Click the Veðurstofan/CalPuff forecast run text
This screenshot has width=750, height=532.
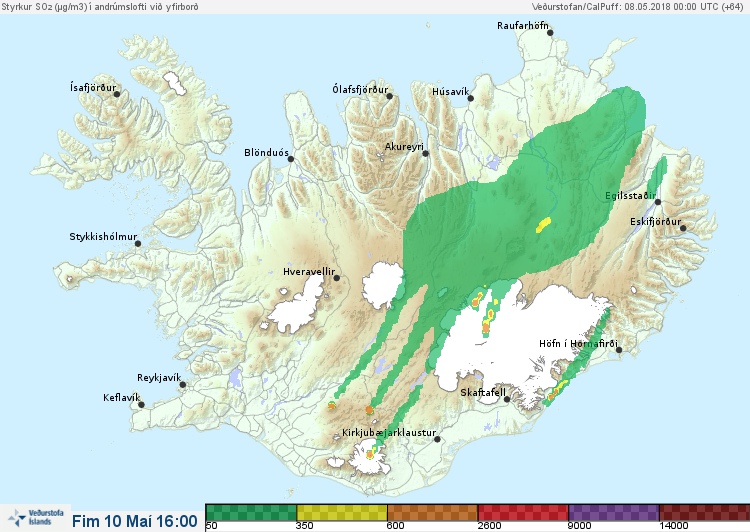tap(637, 7)
